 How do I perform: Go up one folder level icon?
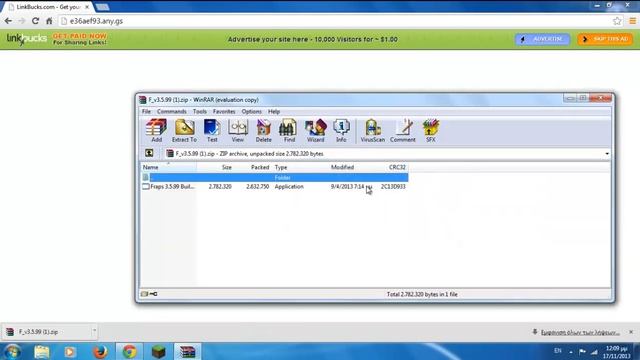point(149,153)
